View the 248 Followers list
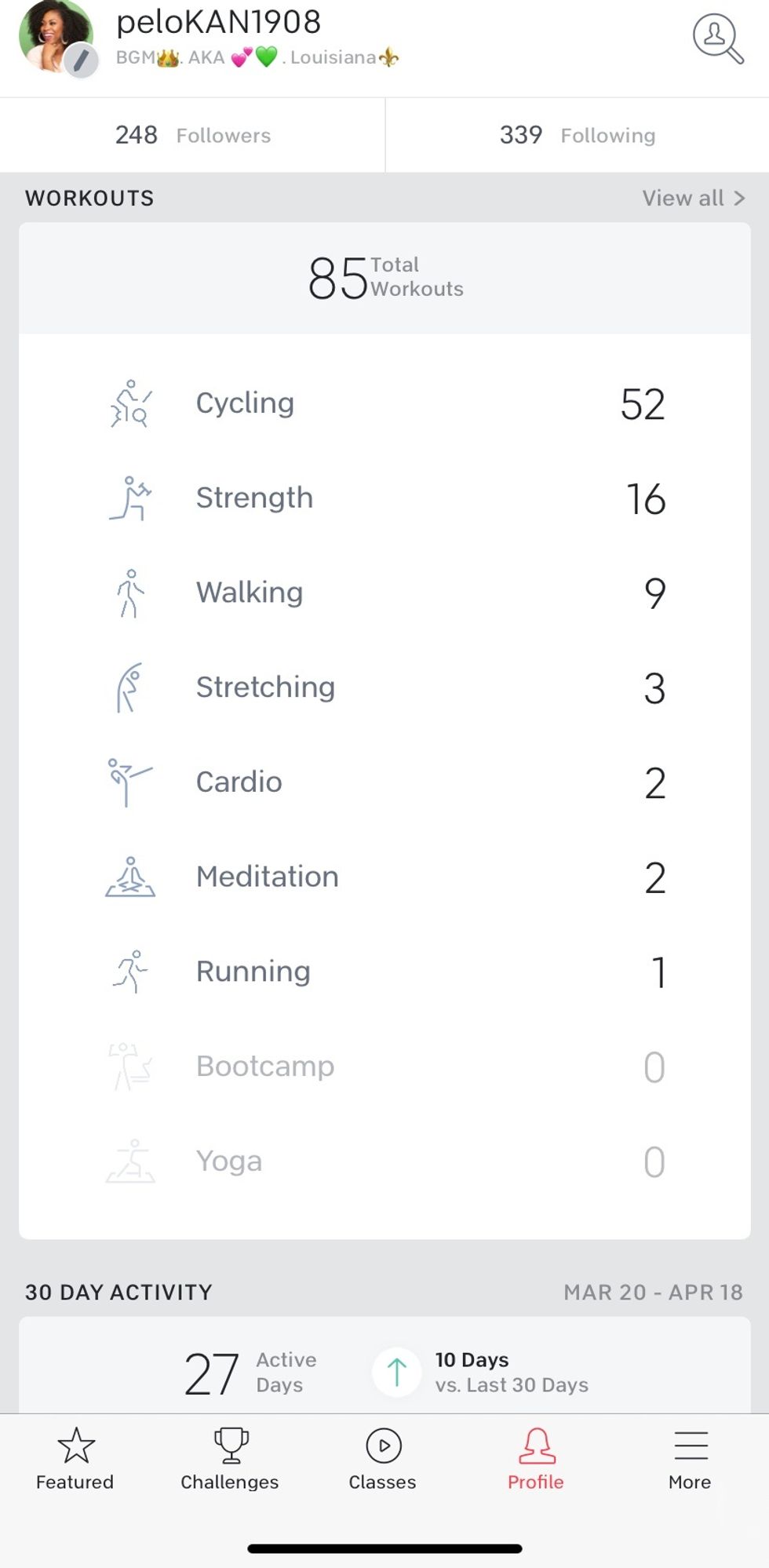Image resolution: width=769 pixels, height=1568 pixels. [193, 135]
